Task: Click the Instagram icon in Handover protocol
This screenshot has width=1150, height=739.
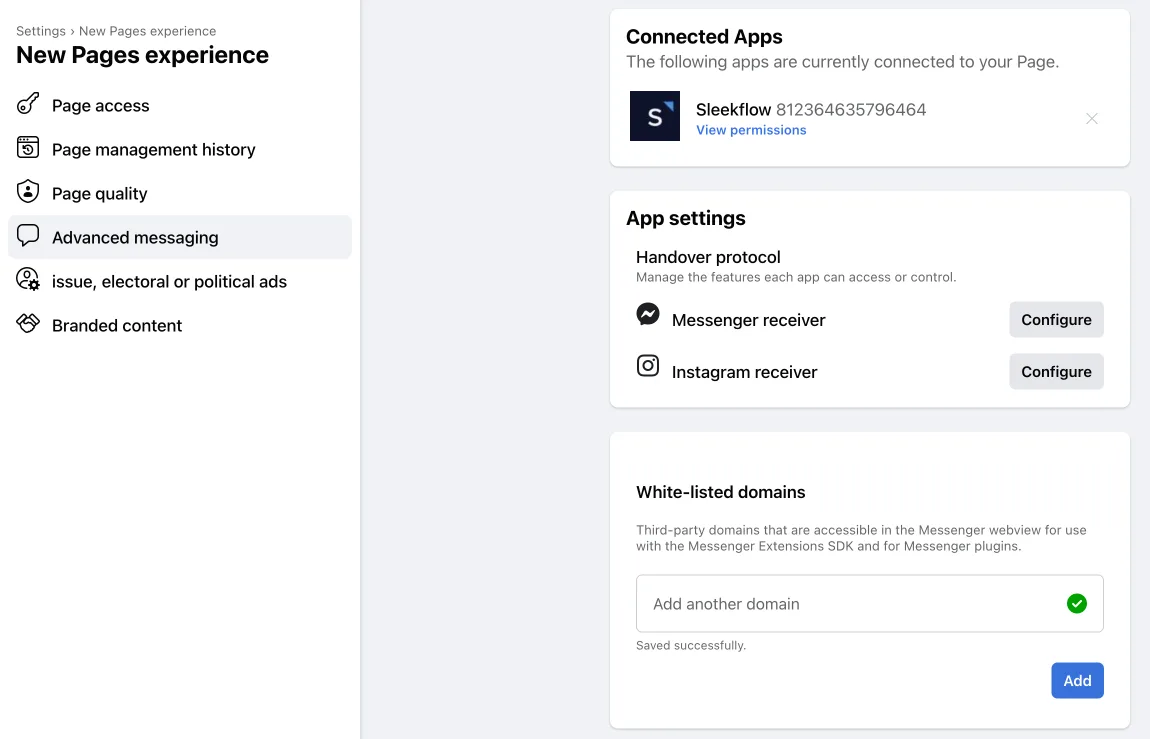Action: click(x=648, y=365)
